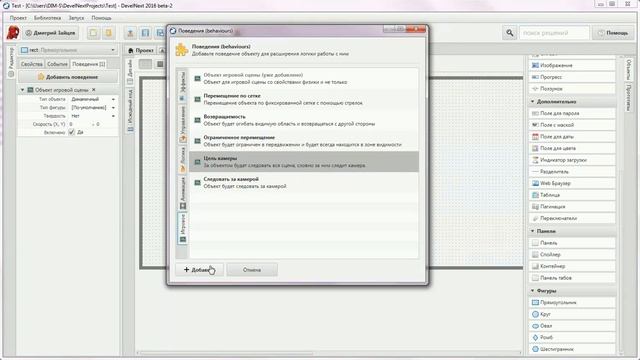Select the Индикатор загрузки component
This screenshot has width=640, height=360.
point(572,160)
